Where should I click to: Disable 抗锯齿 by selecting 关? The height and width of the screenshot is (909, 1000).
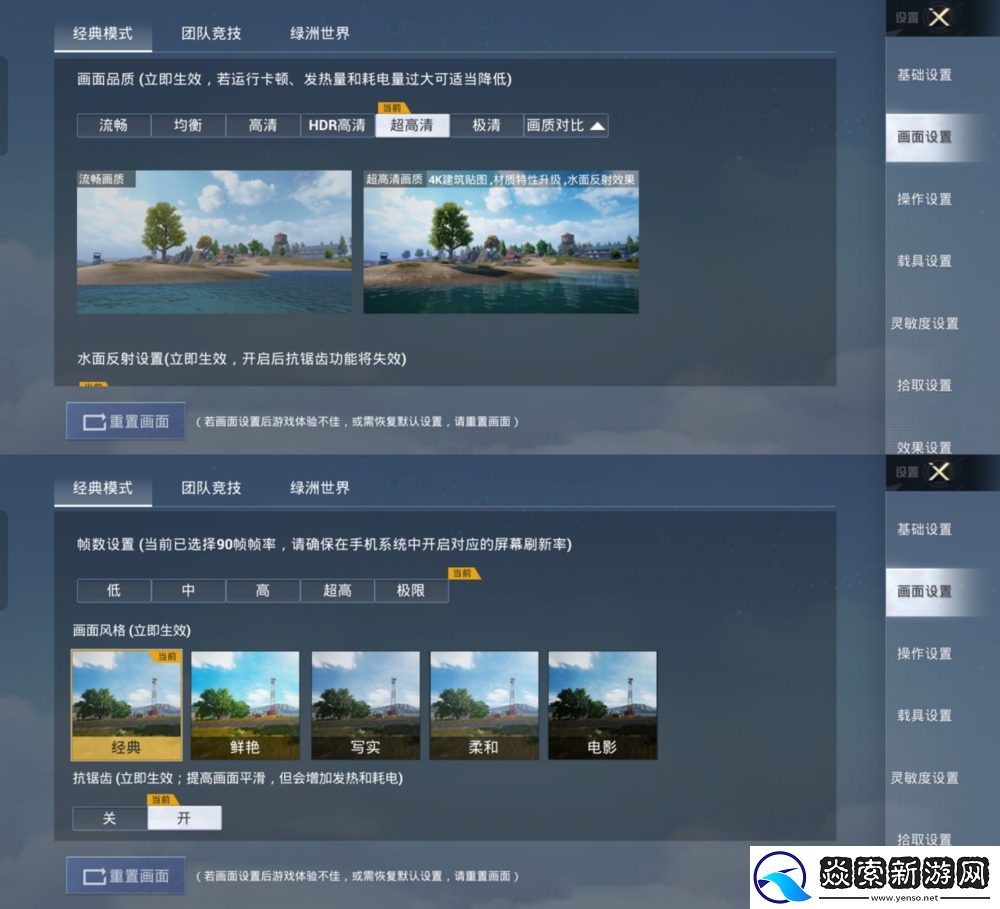click(110, 818)
